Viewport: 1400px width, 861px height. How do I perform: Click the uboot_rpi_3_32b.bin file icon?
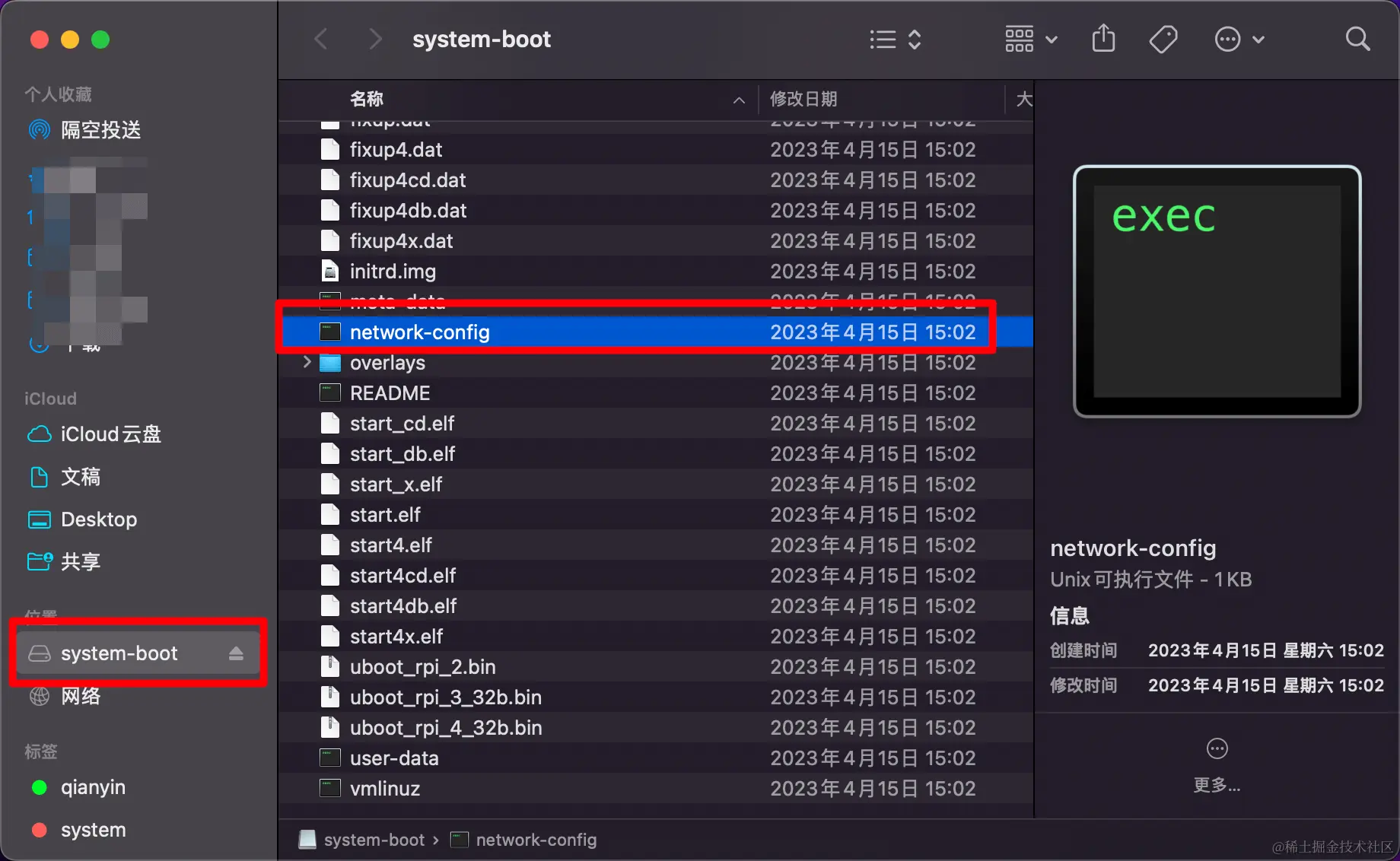[330, 697]
